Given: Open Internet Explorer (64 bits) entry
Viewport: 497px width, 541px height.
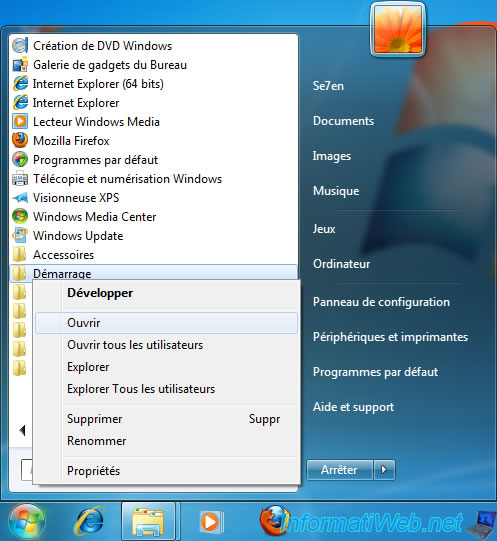Looking at the screenshot, I should [154, 84].
